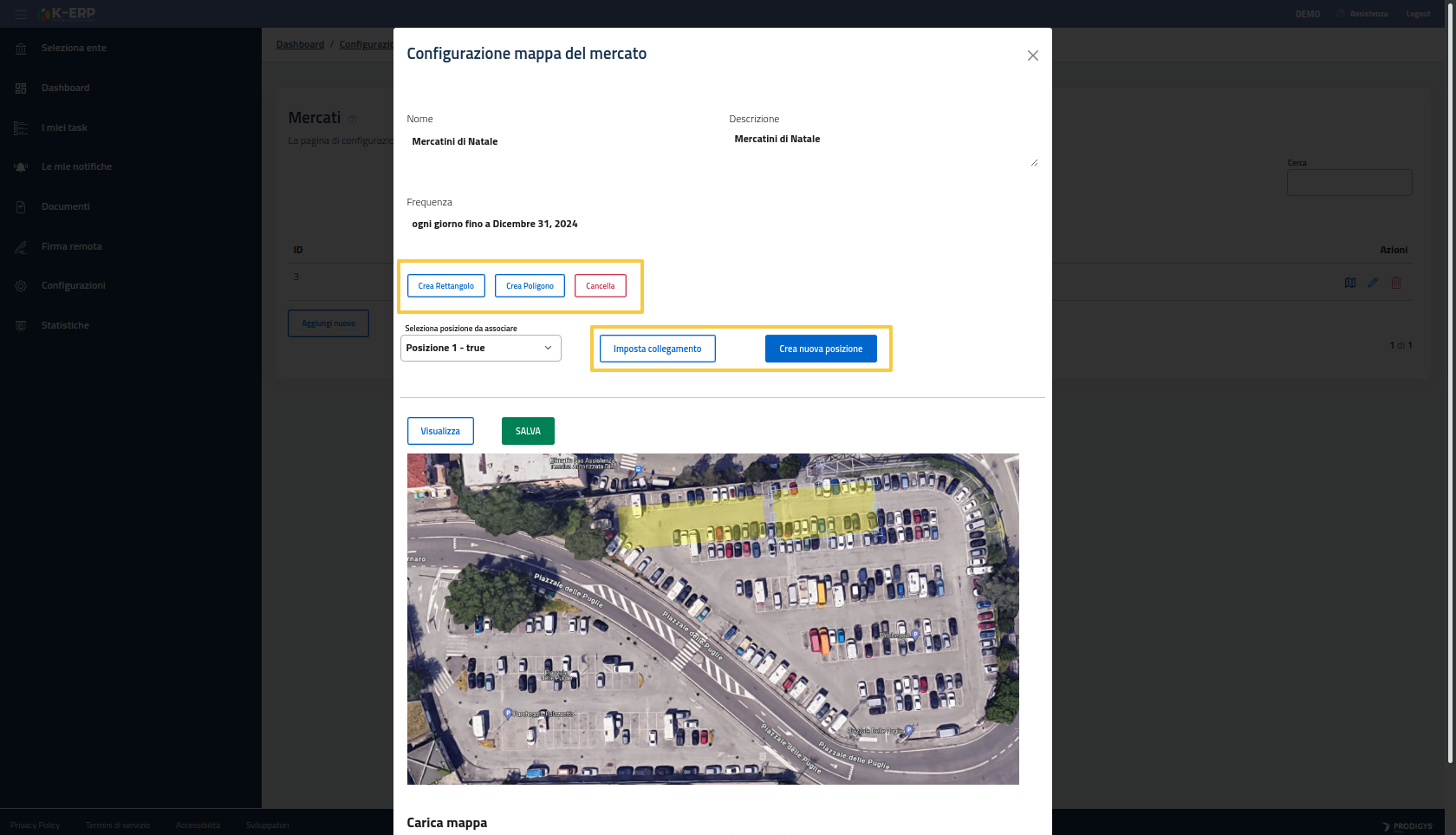Close the market map configuration dialog

1032,55
